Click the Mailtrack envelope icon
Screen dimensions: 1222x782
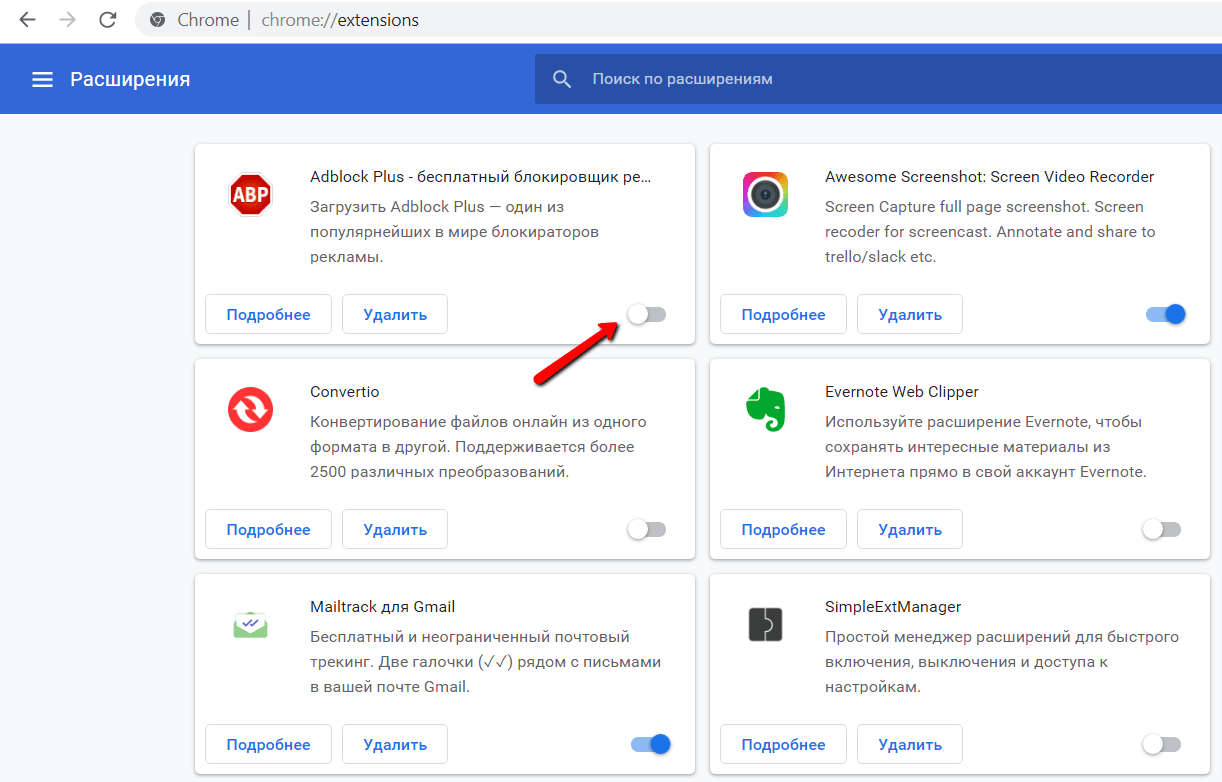pyautogui.click(x=250, y=625)
